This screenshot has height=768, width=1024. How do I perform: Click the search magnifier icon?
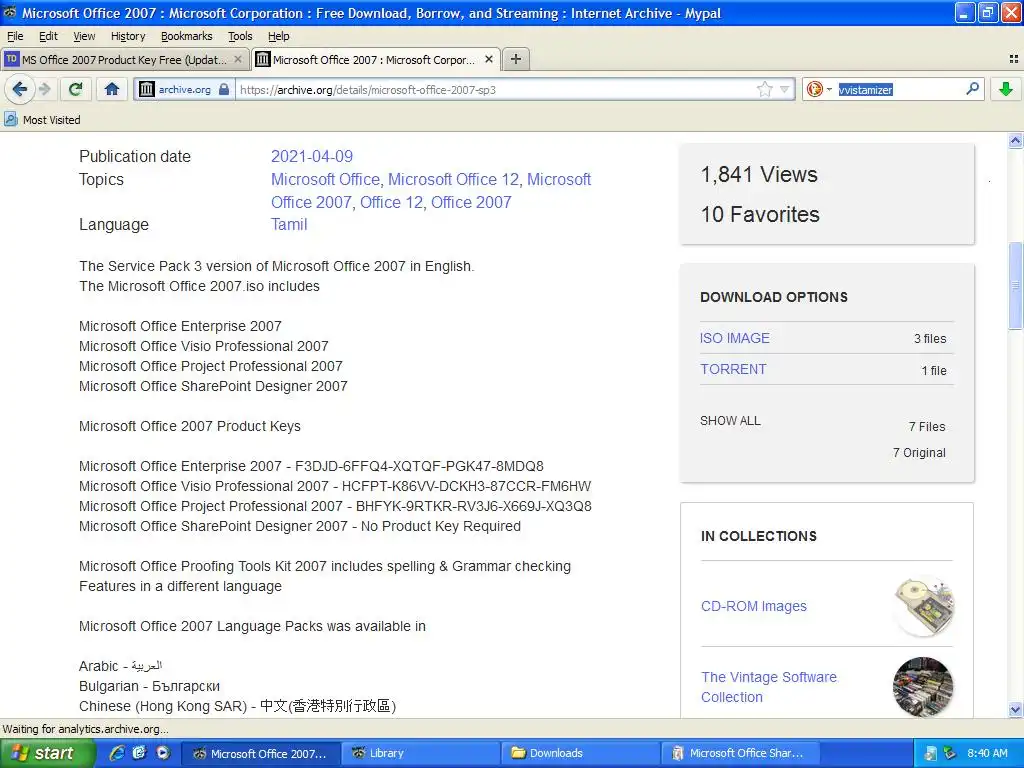972,89
